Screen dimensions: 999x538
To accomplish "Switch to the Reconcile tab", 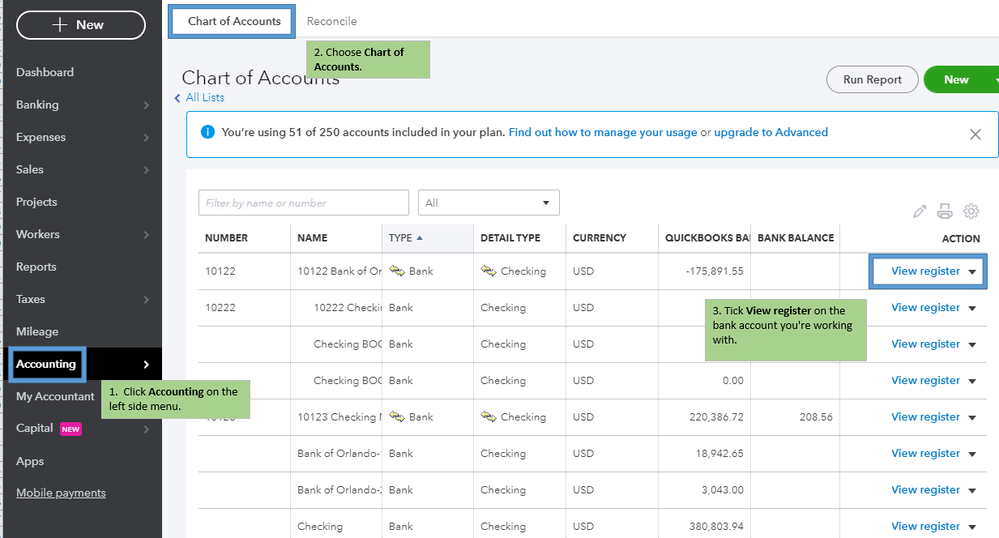I will pyautogui.click(x=332, y=21).
